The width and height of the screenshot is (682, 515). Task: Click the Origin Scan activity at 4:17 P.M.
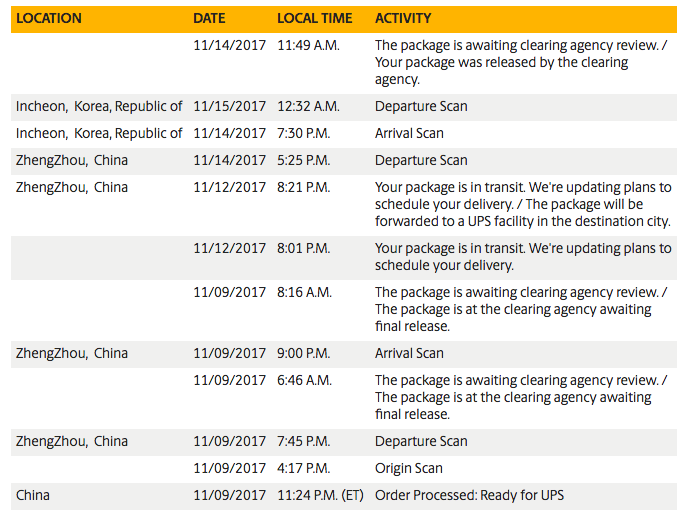[409, 469]
